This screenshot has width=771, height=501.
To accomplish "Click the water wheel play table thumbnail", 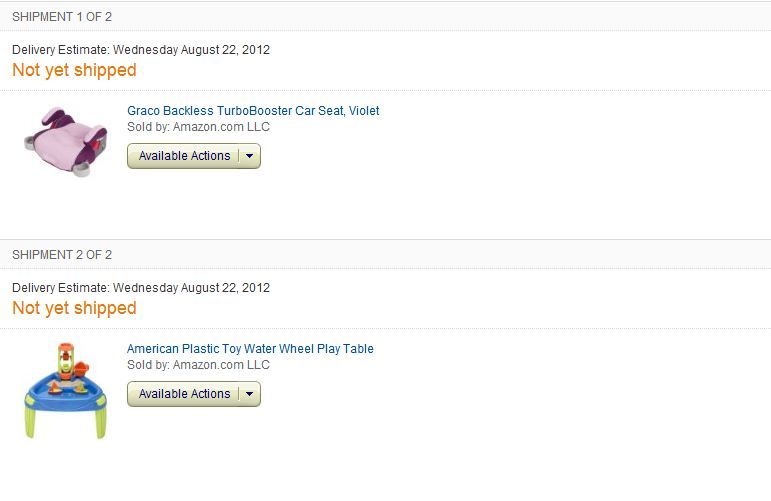I will (64, 390).
